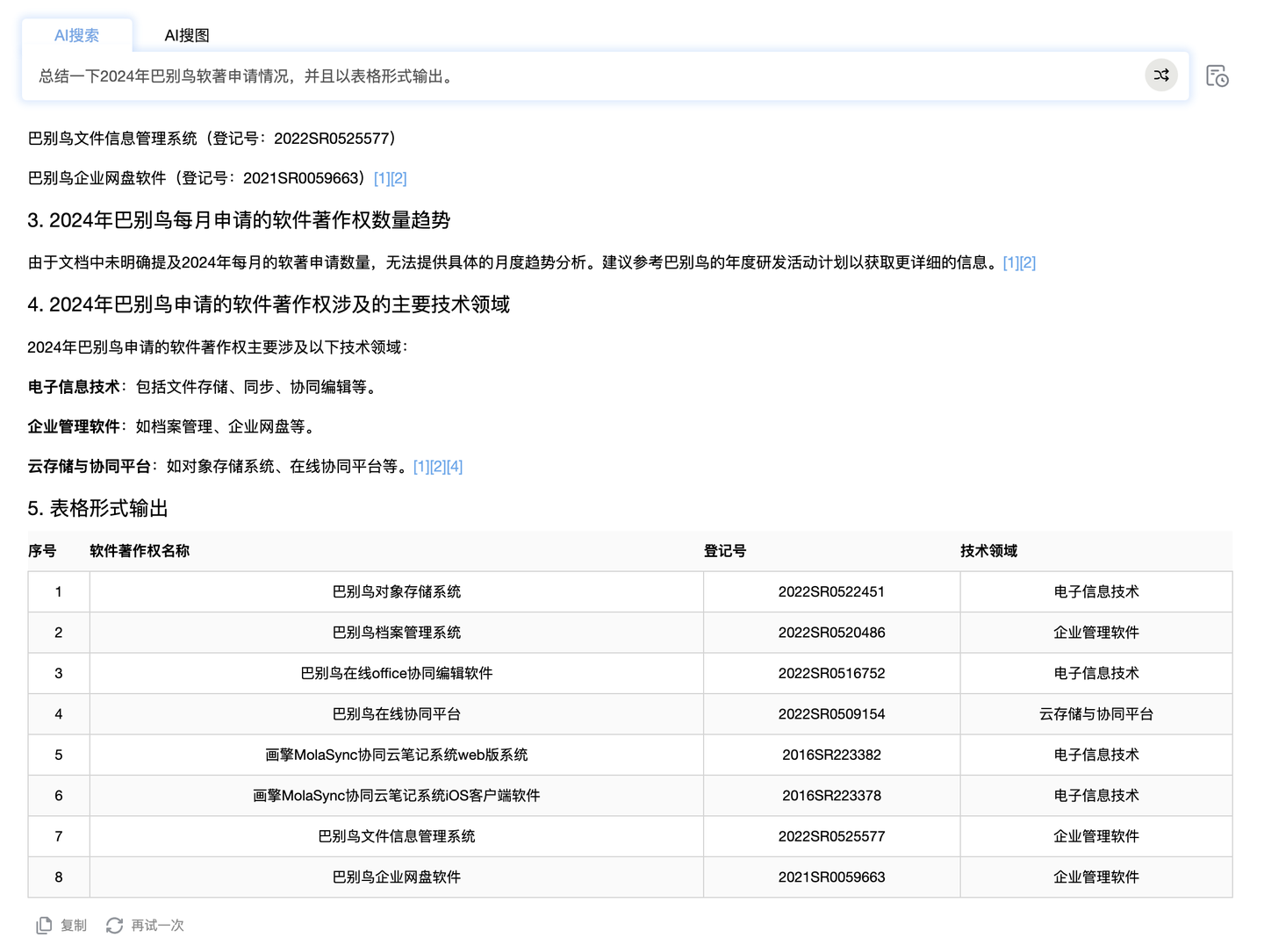Click the 技术领域 column header
Image resolution: width=1264 pixels, height=952 pixels.
pyautogui.click(x=988, y=551)
